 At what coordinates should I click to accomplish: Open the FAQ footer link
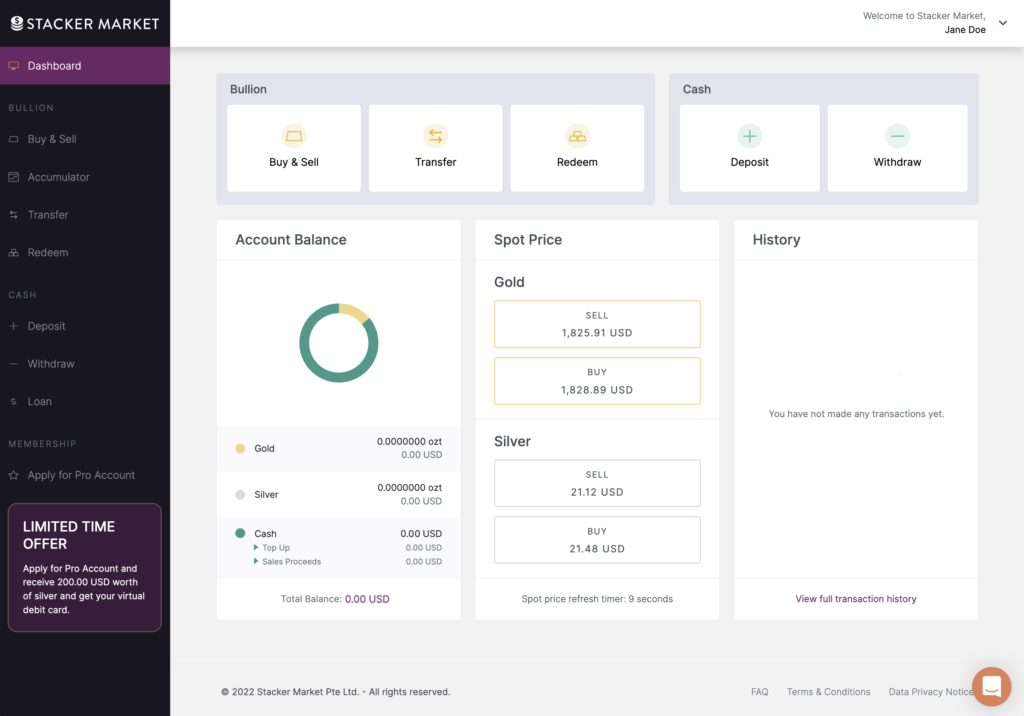click(x=760, y=692)
